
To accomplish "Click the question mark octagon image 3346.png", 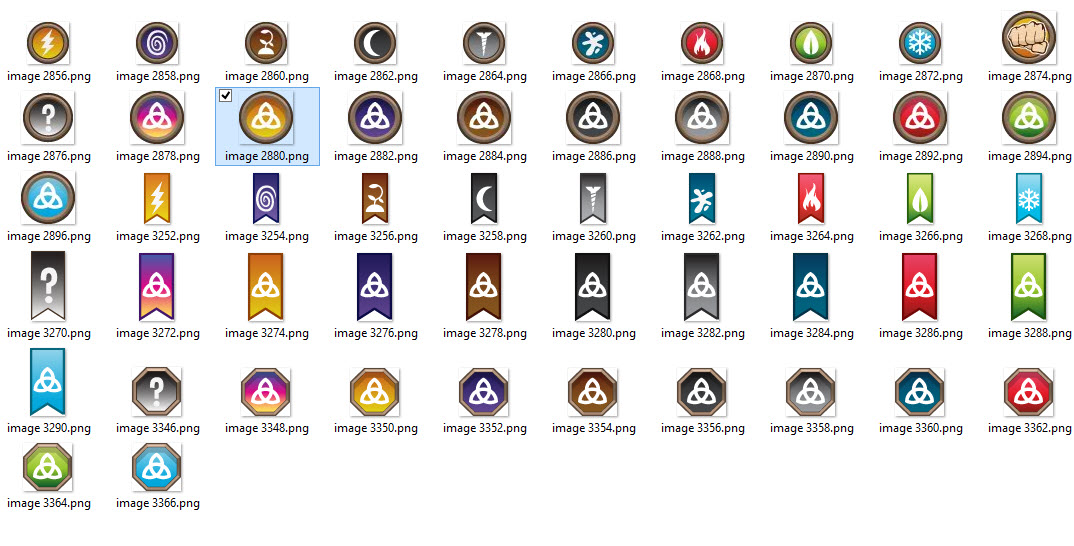I will pos(157,391).
